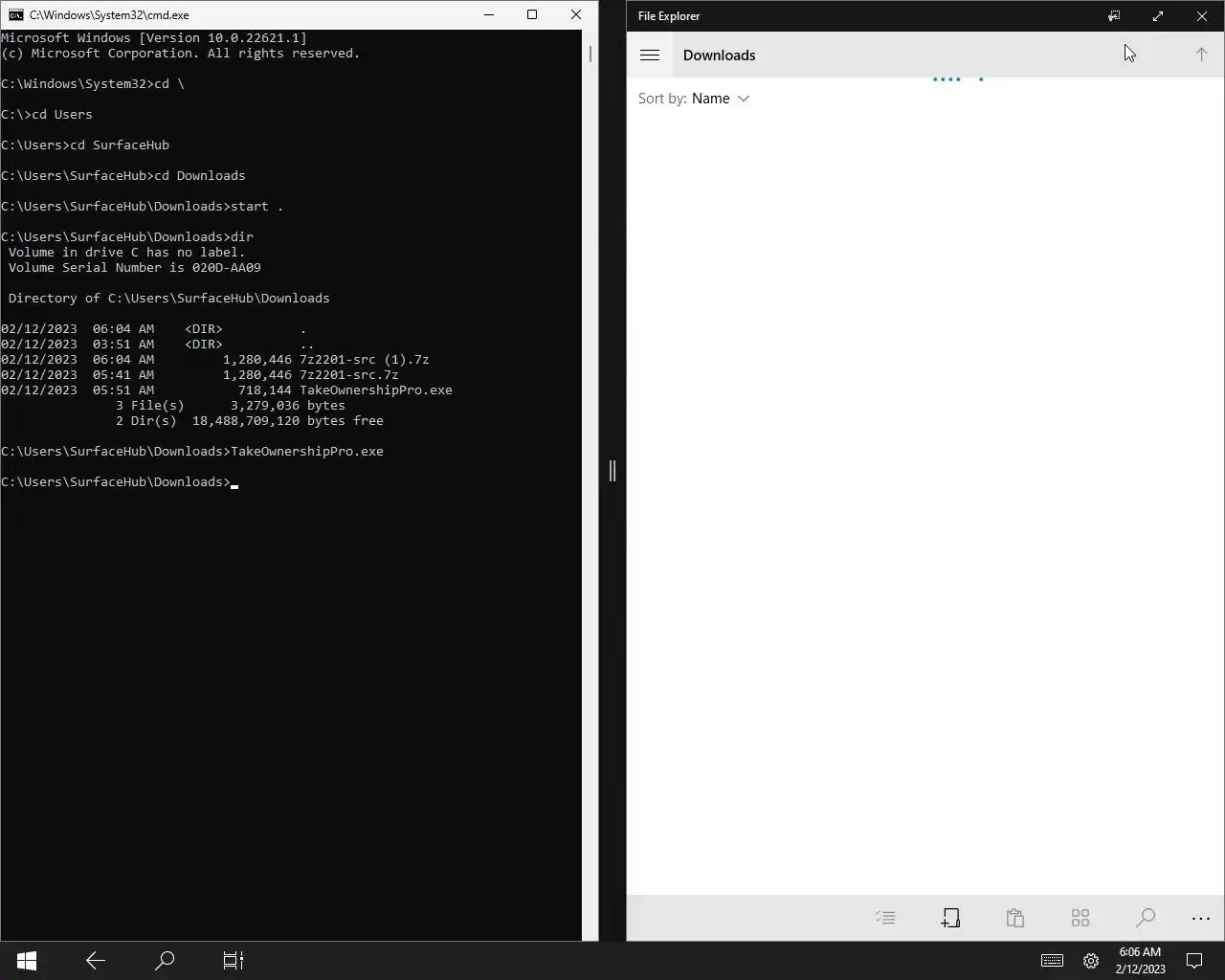Open search in File Explorer bottom bar
The image size is (1225, 980).
pyautogui.click(x=1146, y=918)
